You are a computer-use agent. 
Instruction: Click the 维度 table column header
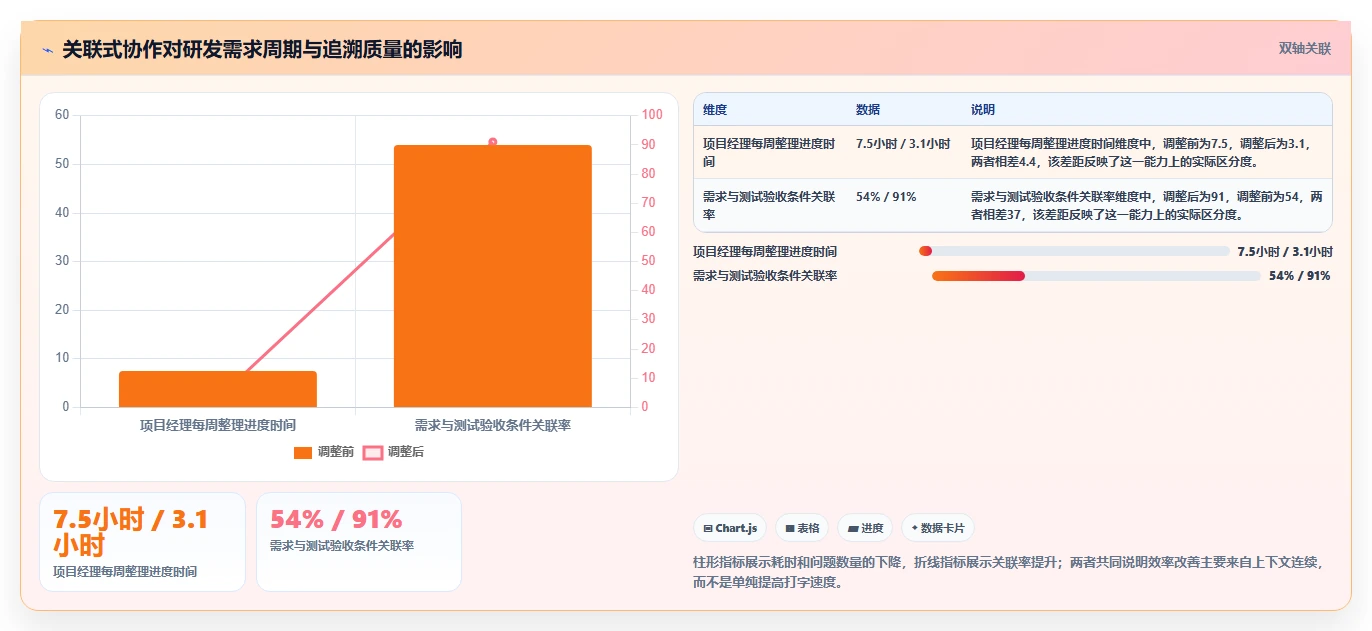[715, 110]
